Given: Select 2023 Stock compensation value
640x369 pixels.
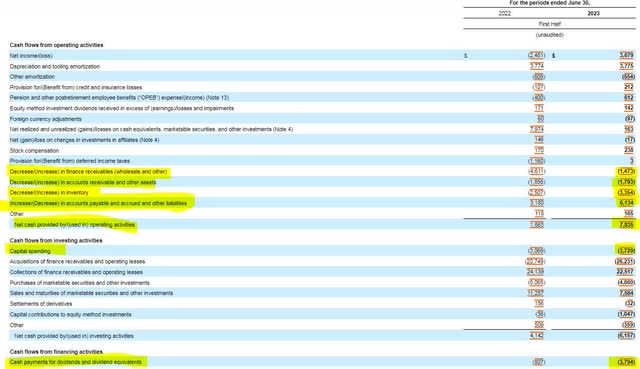Looking at the screenshot, I should click(629, 150).
